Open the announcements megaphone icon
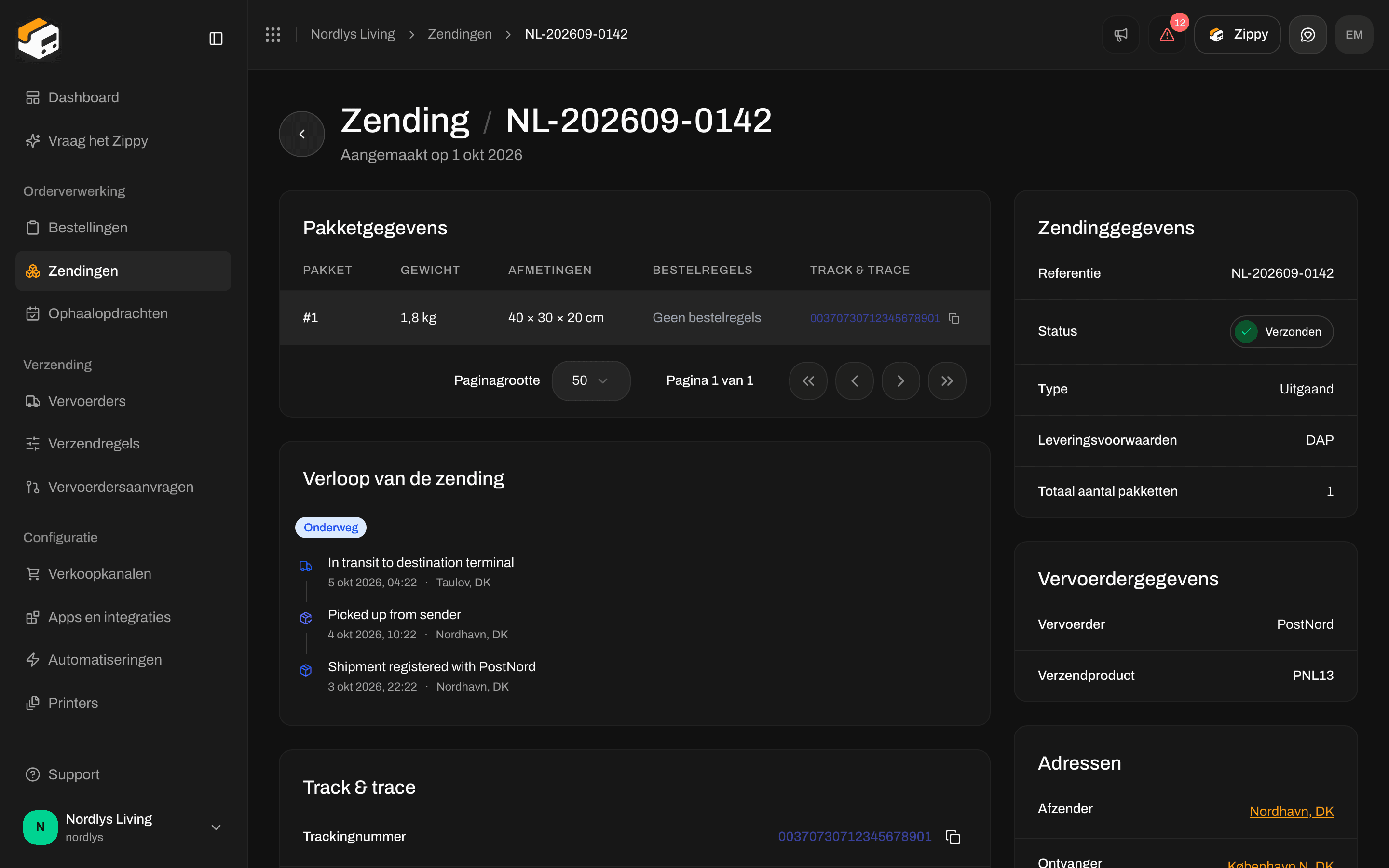 pyautogui.click(x=1120, y=35)
